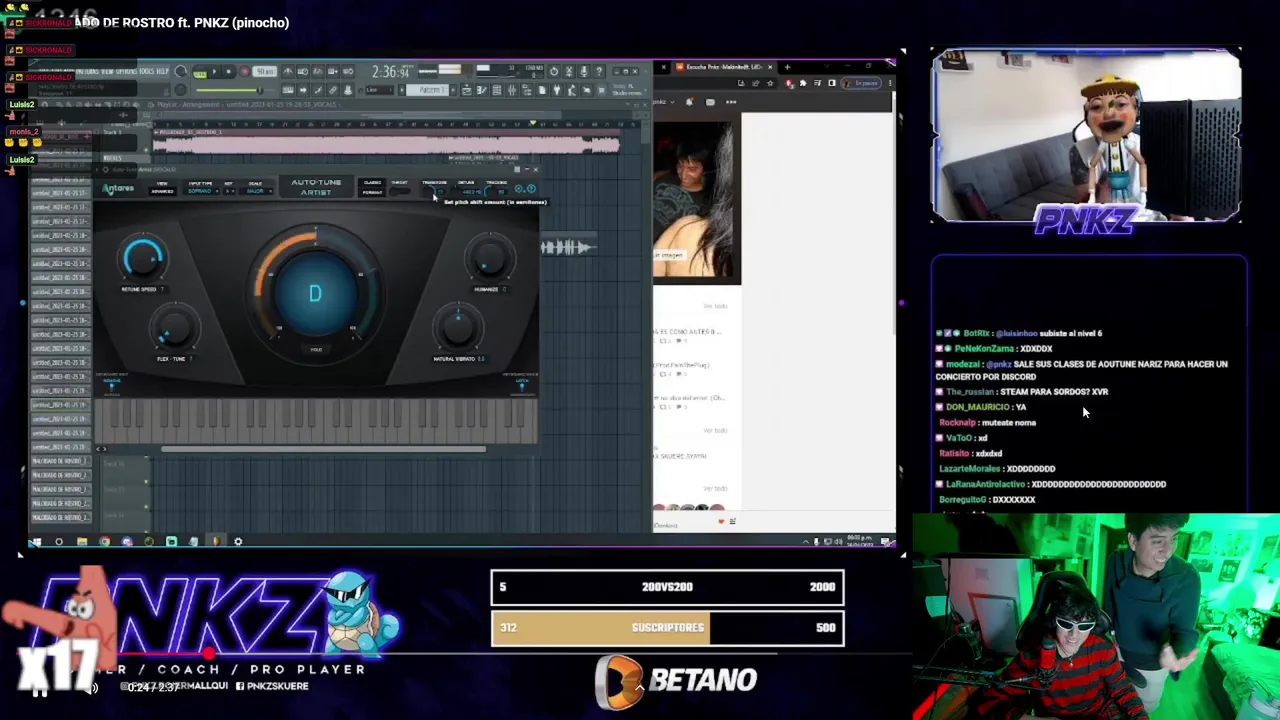Open File Explorer from the recorded taskbar

pyautogui.click(x=82, y=542)
